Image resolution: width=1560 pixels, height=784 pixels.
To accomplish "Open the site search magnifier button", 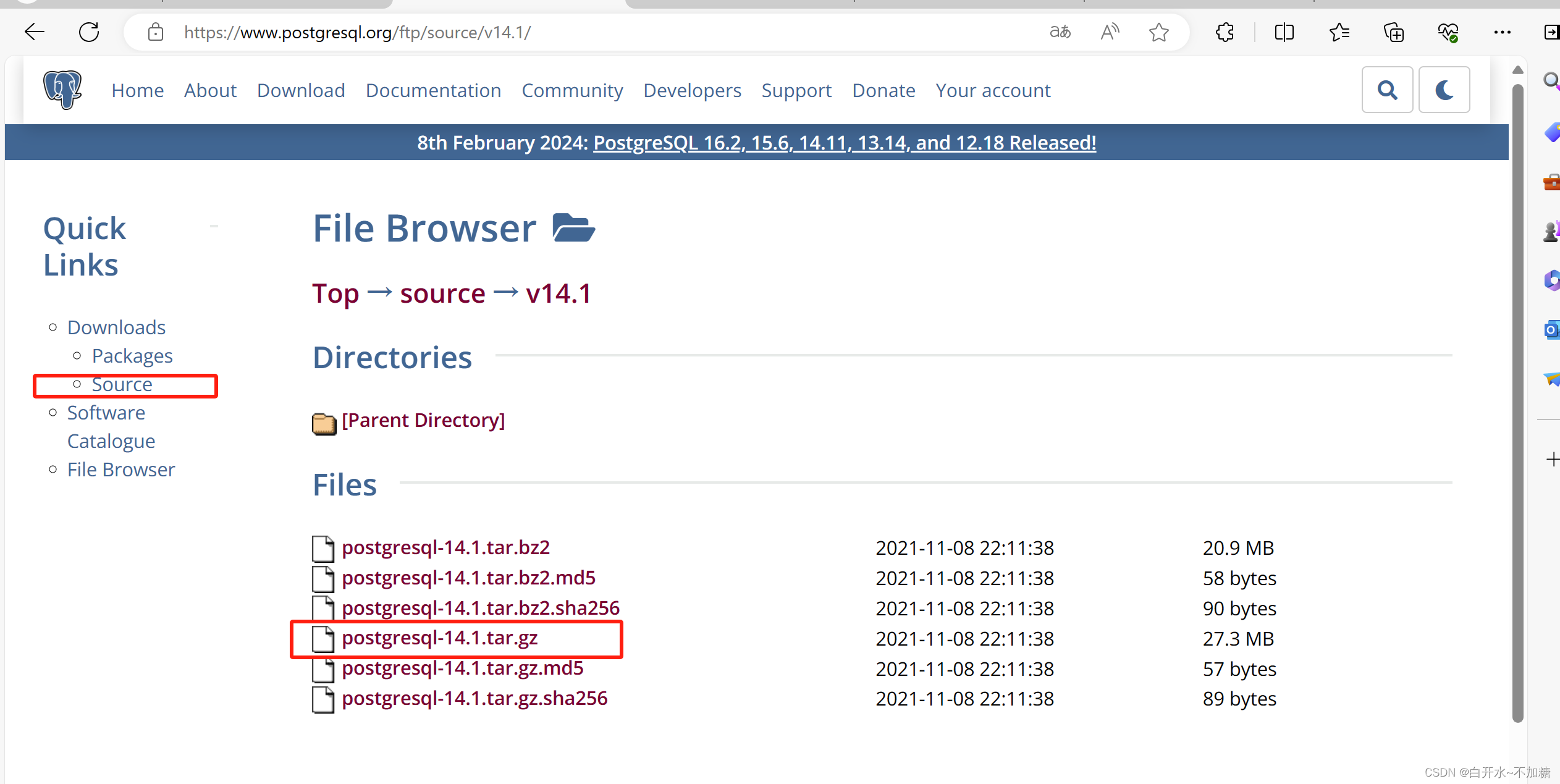I will (1387, 90).
